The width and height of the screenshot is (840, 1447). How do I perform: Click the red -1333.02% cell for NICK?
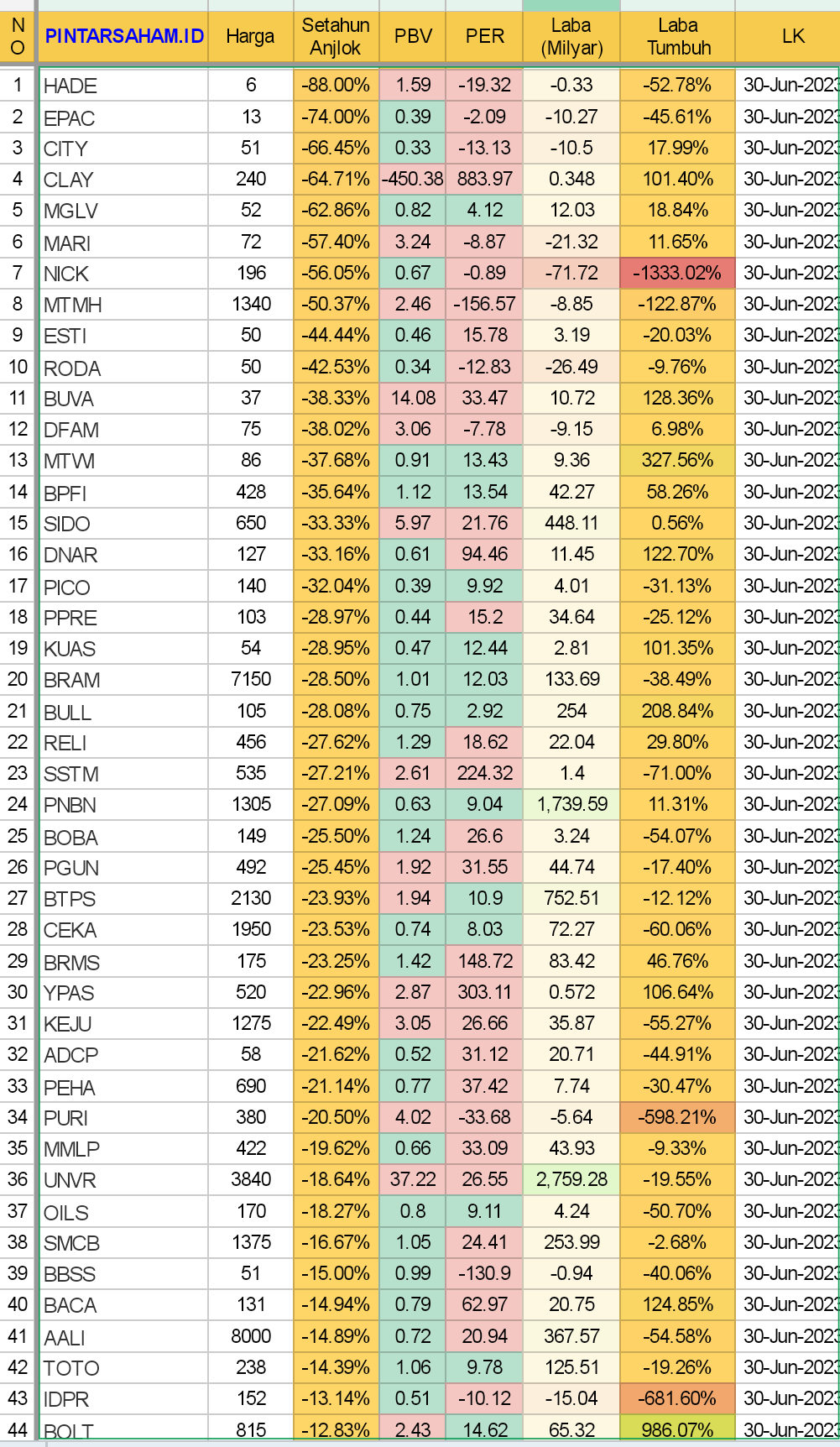pyautogui.click(x=677, y=273)
